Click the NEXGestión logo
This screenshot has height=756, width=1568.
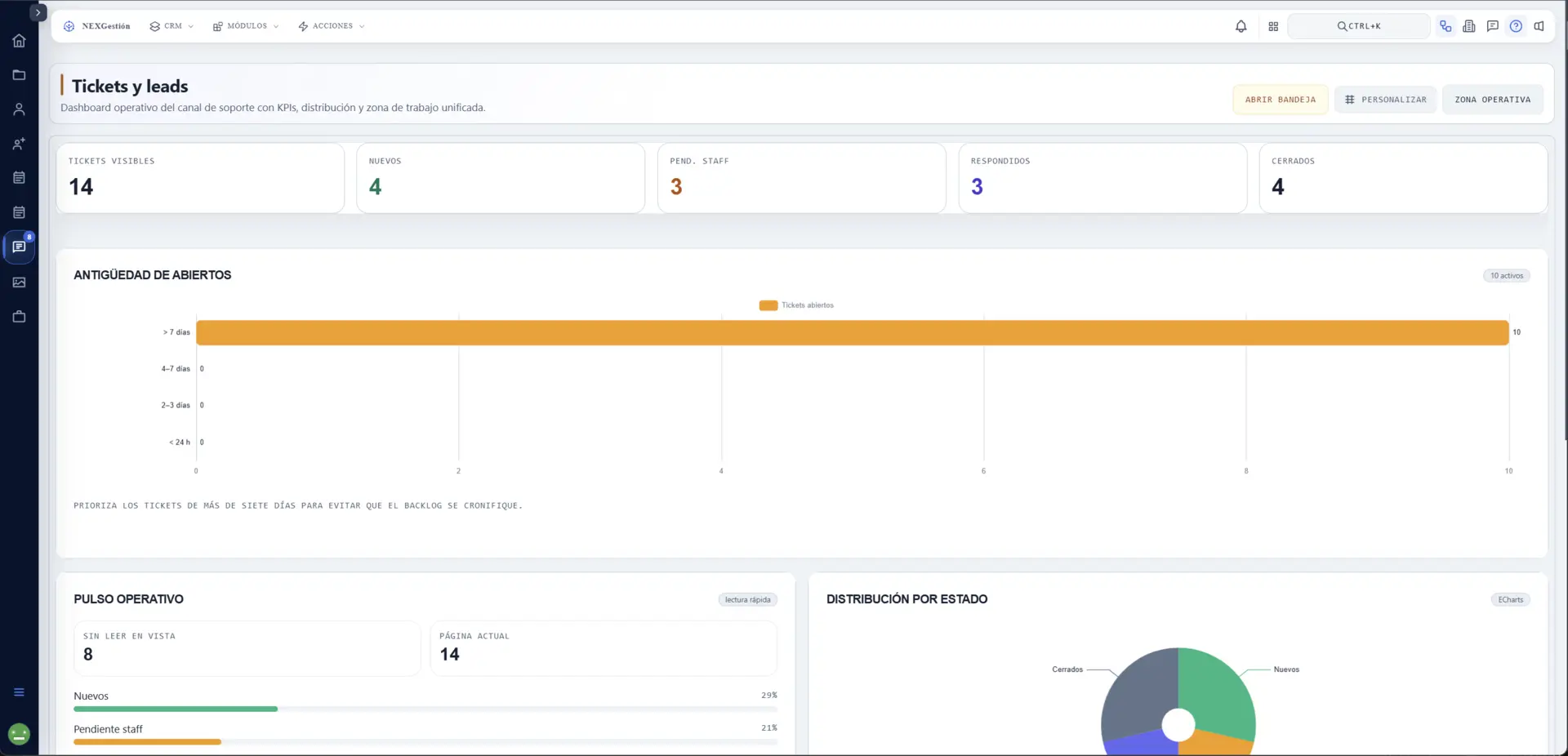(96, 26)
